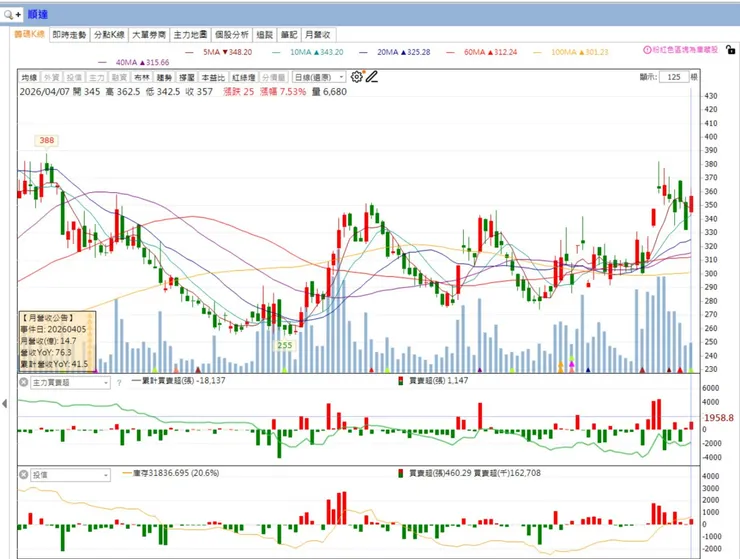Go to the 大單券商 tab
Image resolution: width=740 pixels, height=559 pixels.
pos(149,34)
